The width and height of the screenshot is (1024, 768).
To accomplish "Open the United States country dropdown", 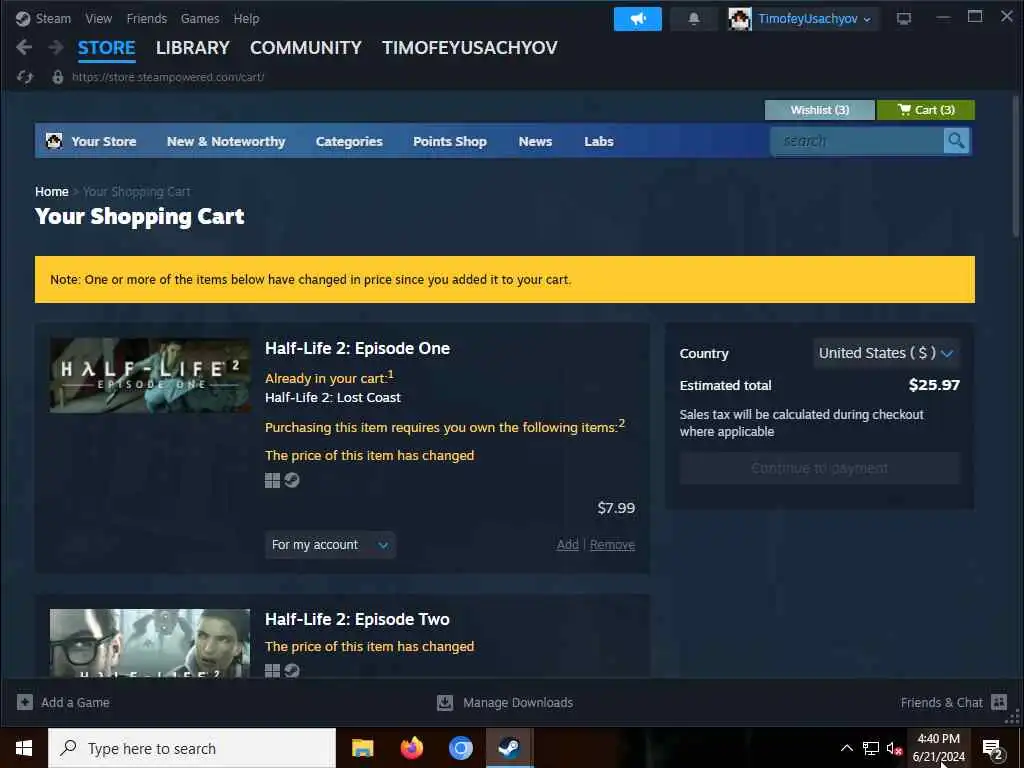I will click(x=886, y=353).
